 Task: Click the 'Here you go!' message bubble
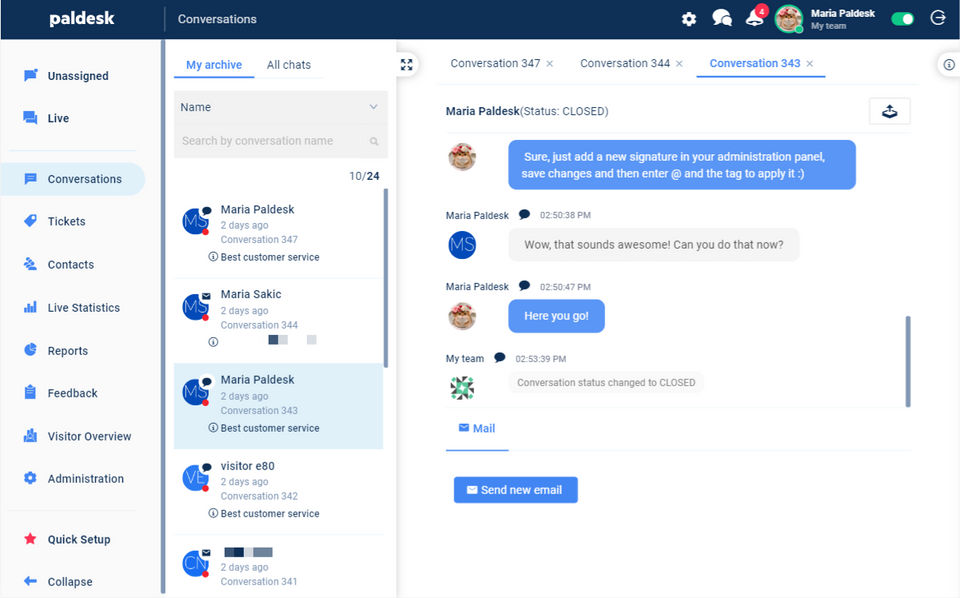[556, 316]
